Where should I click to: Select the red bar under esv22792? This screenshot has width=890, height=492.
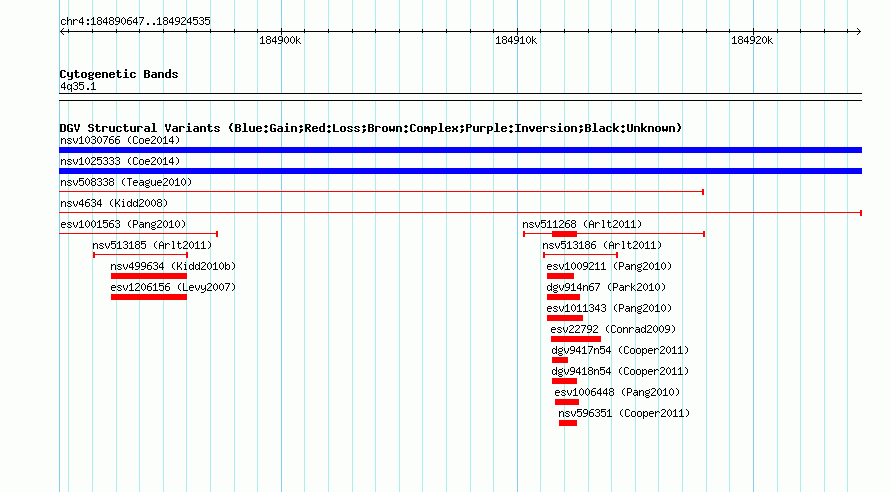[576, 339]
